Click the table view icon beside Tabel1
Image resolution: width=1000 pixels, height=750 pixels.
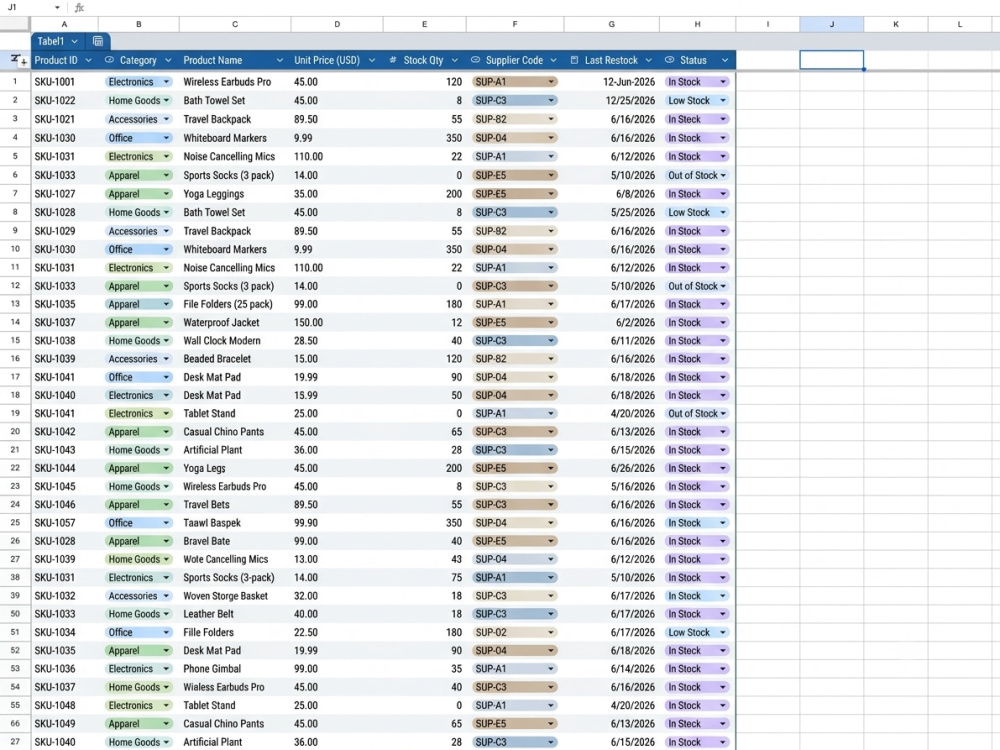point(98,41)
